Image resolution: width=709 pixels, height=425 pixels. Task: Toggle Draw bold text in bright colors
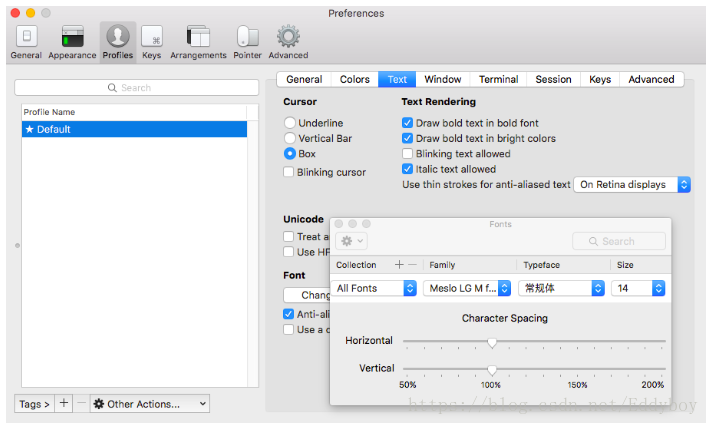407,138
